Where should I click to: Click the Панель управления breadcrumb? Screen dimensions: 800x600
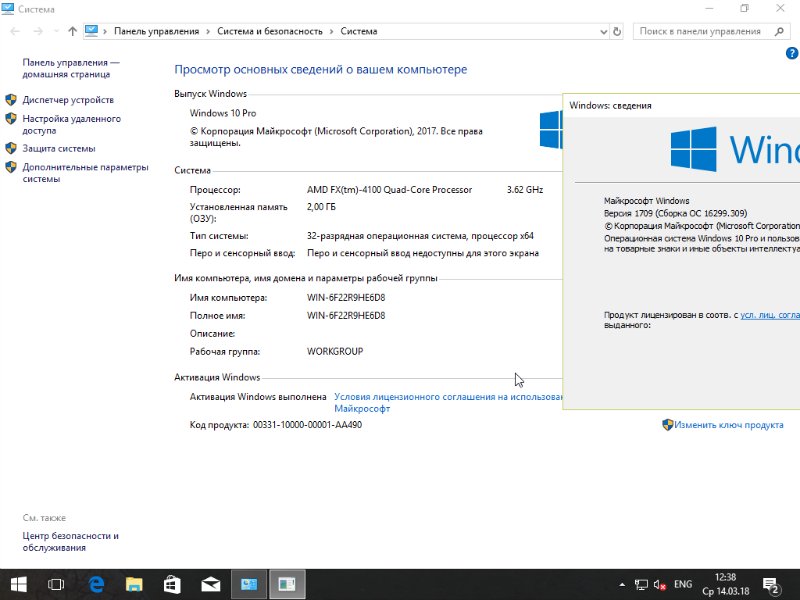(156, 31)
